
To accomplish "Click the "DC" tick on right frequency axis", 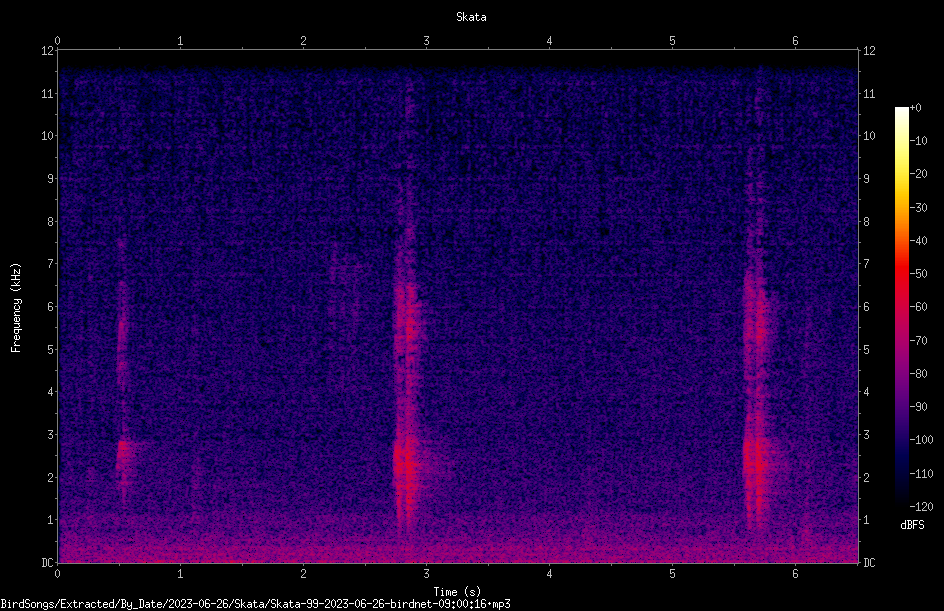I will (x=869, y=563).
